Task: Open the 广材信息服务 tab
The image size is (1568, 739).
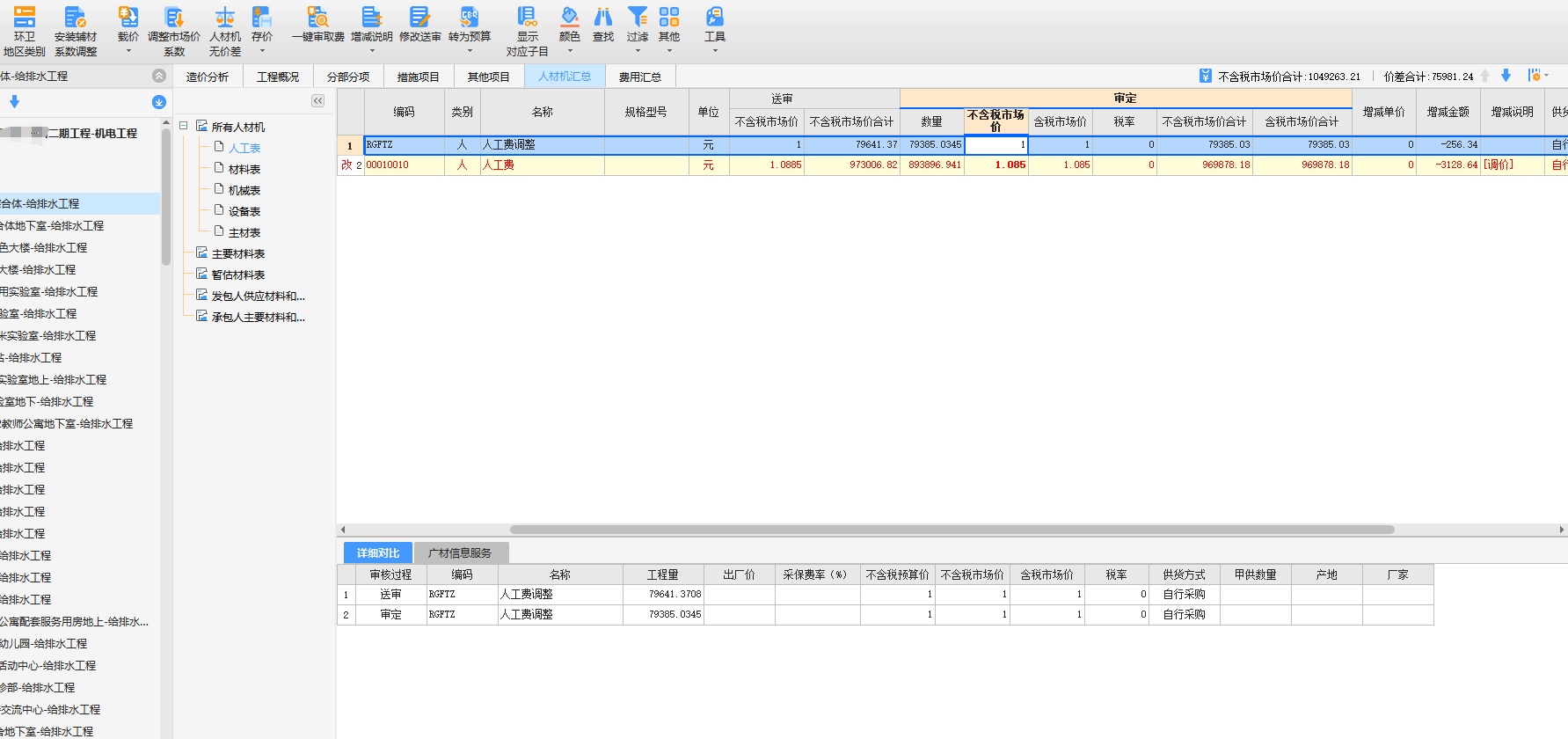Action: click(x=460, y=552)
